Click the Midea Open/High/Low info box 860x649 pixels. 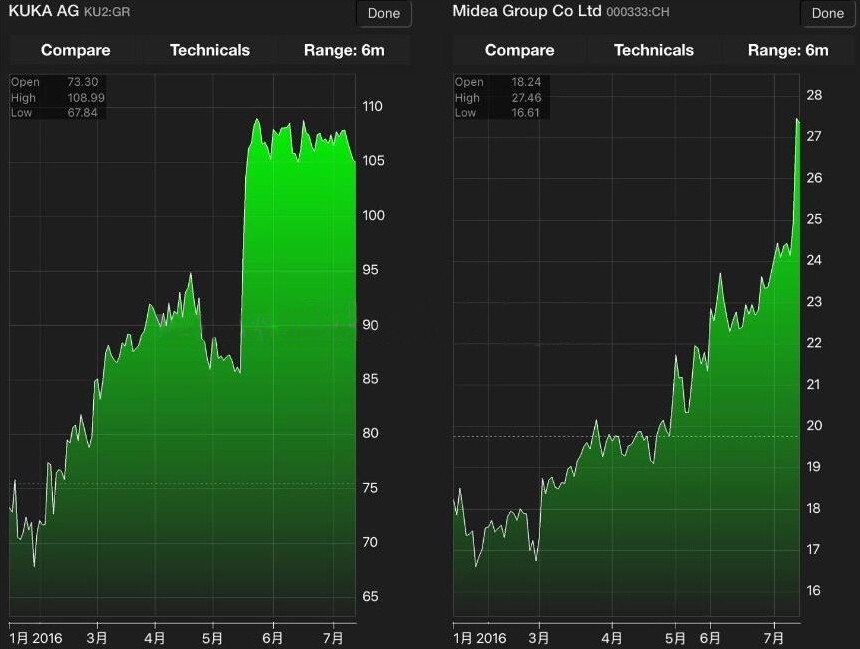coord(500,97)
